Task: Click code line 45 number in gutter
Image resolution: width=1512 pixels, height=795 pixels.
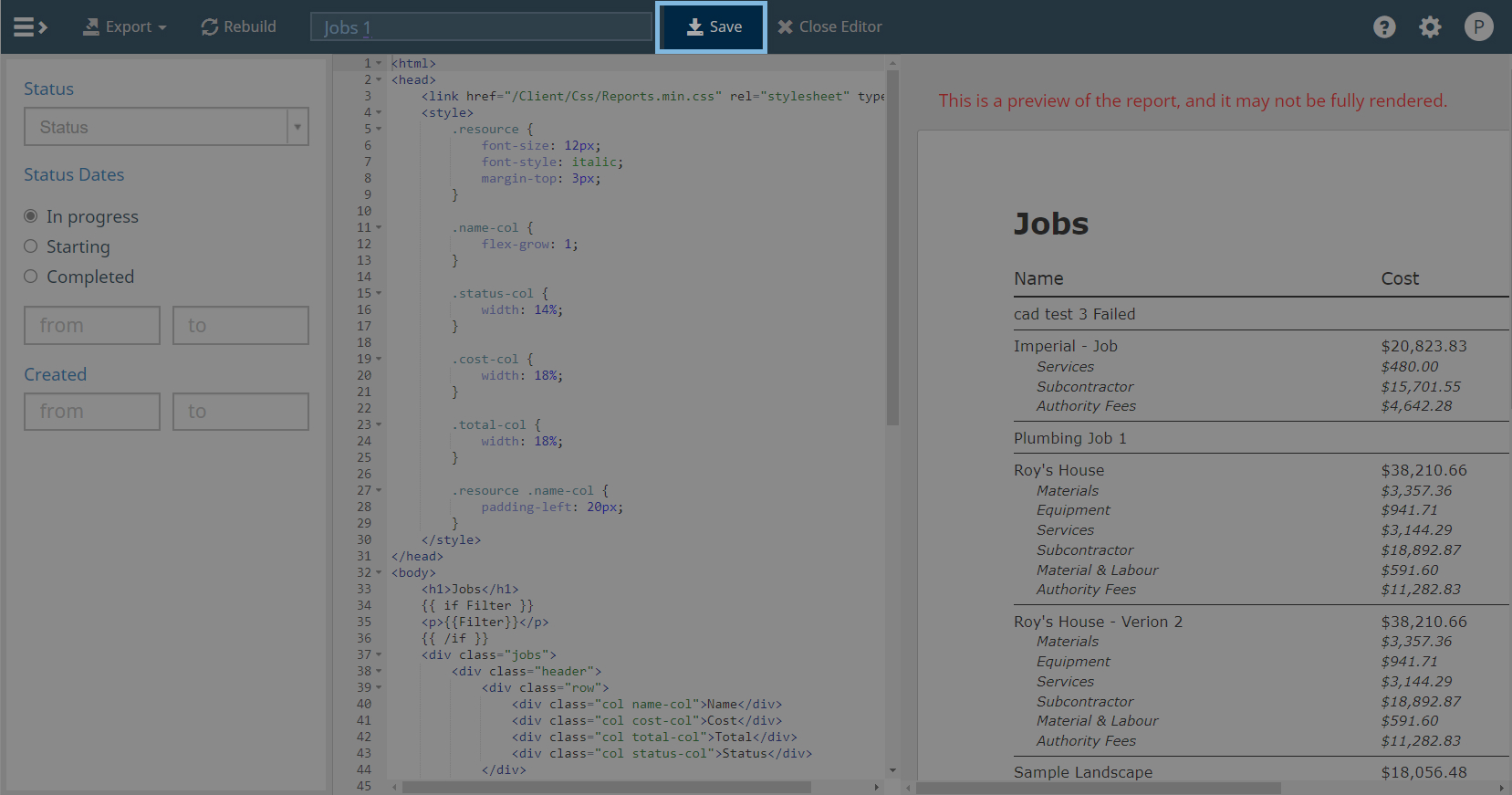Action: click(x=364, y=786)
